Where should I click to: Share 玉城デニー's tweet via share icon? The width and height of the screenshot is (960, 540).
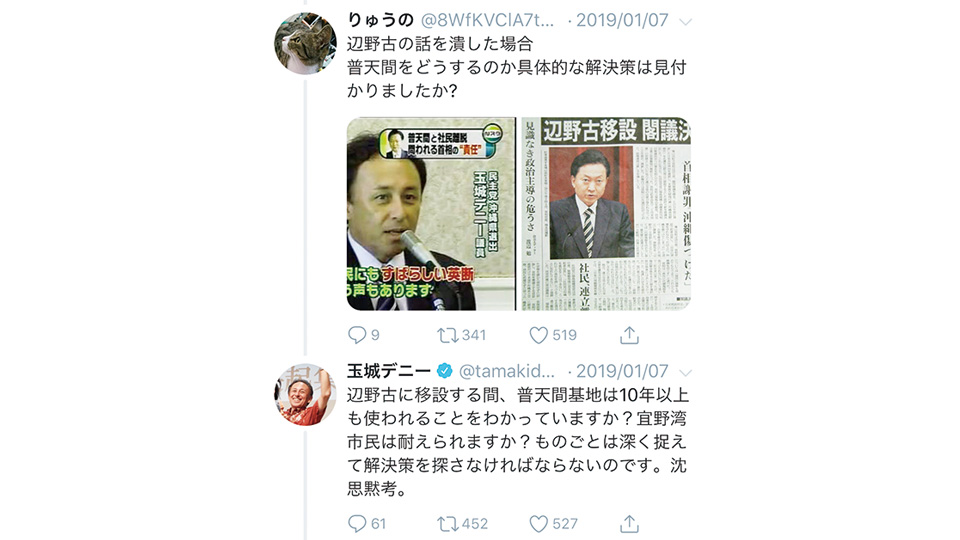pyautogui.click(x=629, y=523)
